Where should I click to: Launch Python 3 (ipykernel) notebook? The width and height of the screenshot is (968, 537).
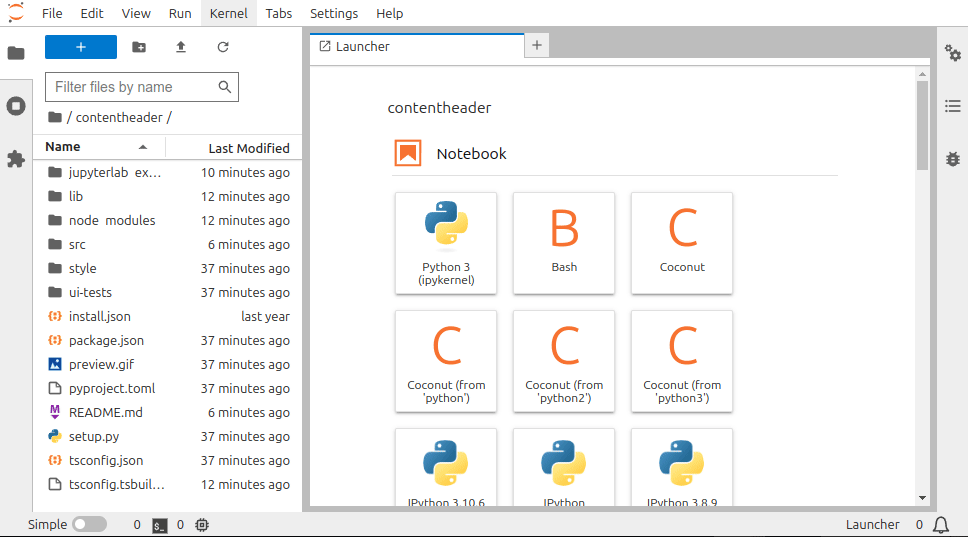pyautogui.click(x=446, y=243)
